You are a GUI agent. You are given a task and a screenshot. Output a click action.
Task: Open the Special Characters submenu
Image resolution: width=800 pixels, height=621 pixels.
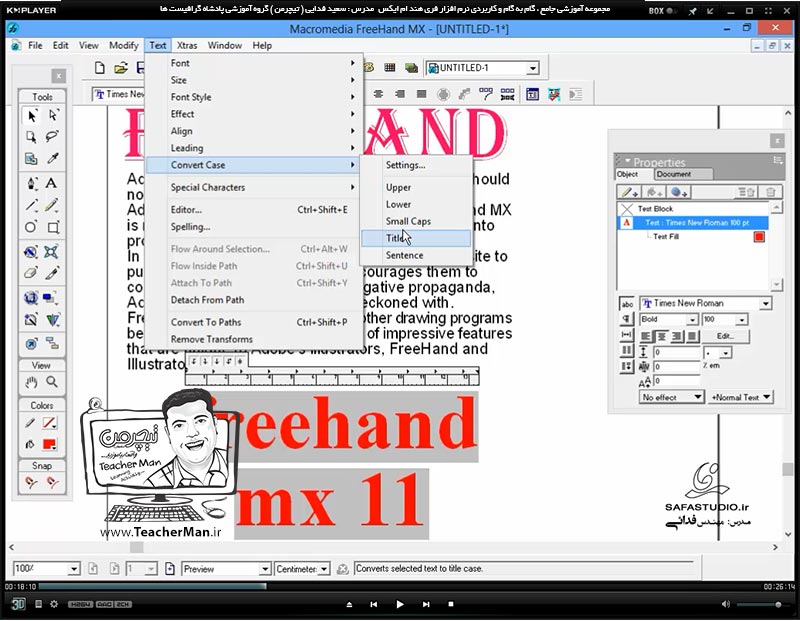[254, 187]
